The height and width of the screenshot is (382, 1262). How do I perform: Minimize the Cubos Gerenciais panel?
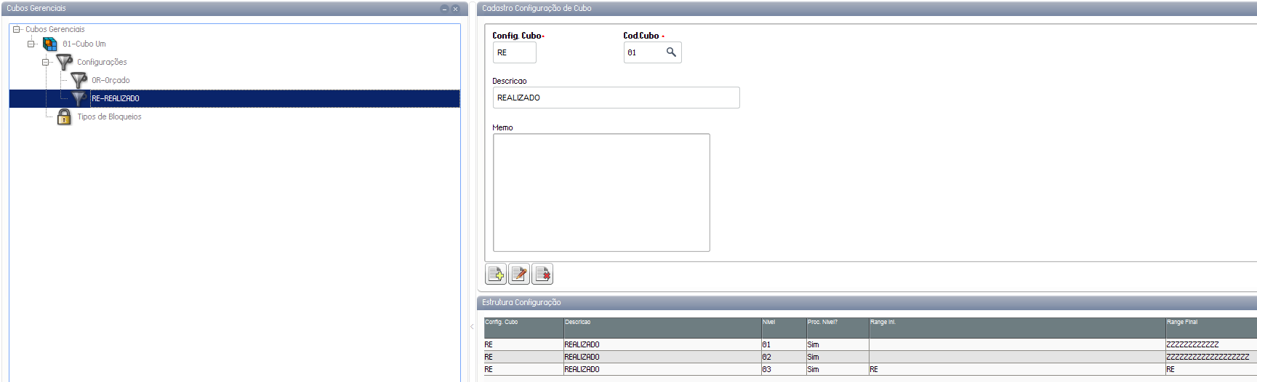(x=444, y=8)
